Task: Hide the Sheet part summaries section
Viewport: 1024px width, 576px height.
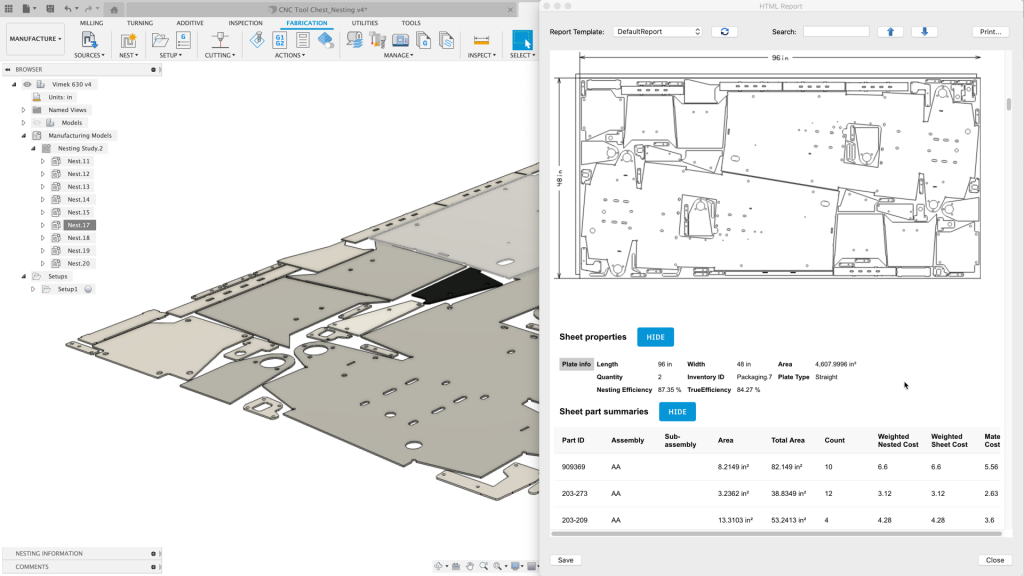Action: point(678,411)
